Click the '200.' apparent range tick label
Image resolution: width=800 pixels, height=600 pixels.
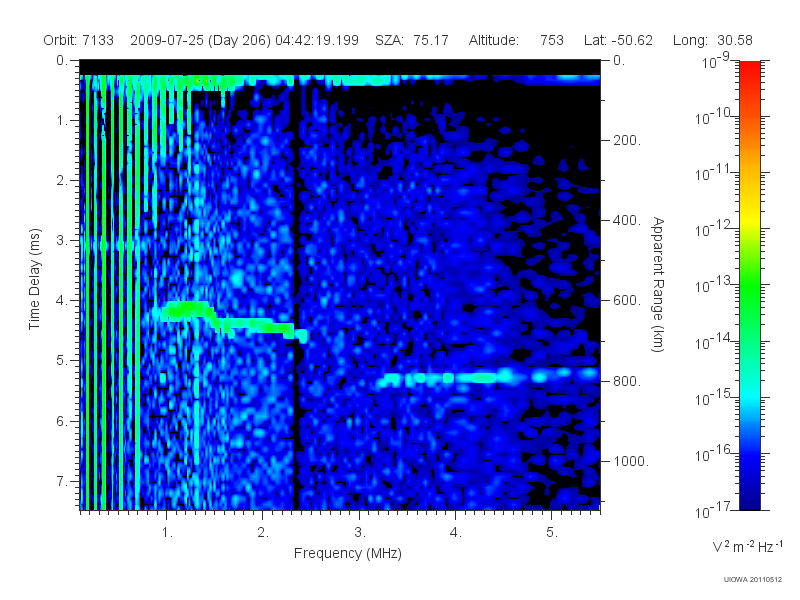(627, 140)
